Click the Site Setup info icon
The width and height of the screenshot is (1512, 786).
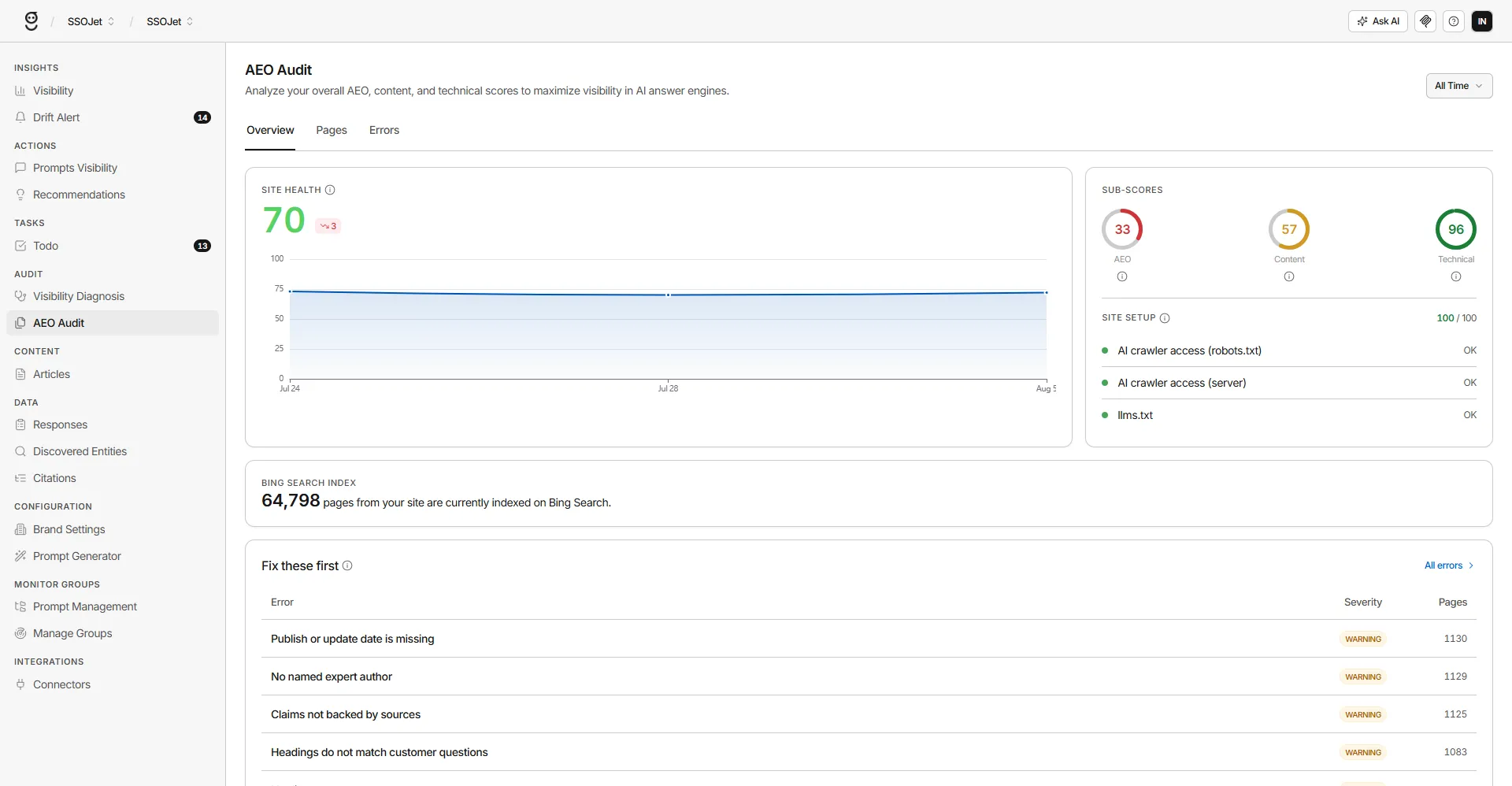(x=1165, y=318)
